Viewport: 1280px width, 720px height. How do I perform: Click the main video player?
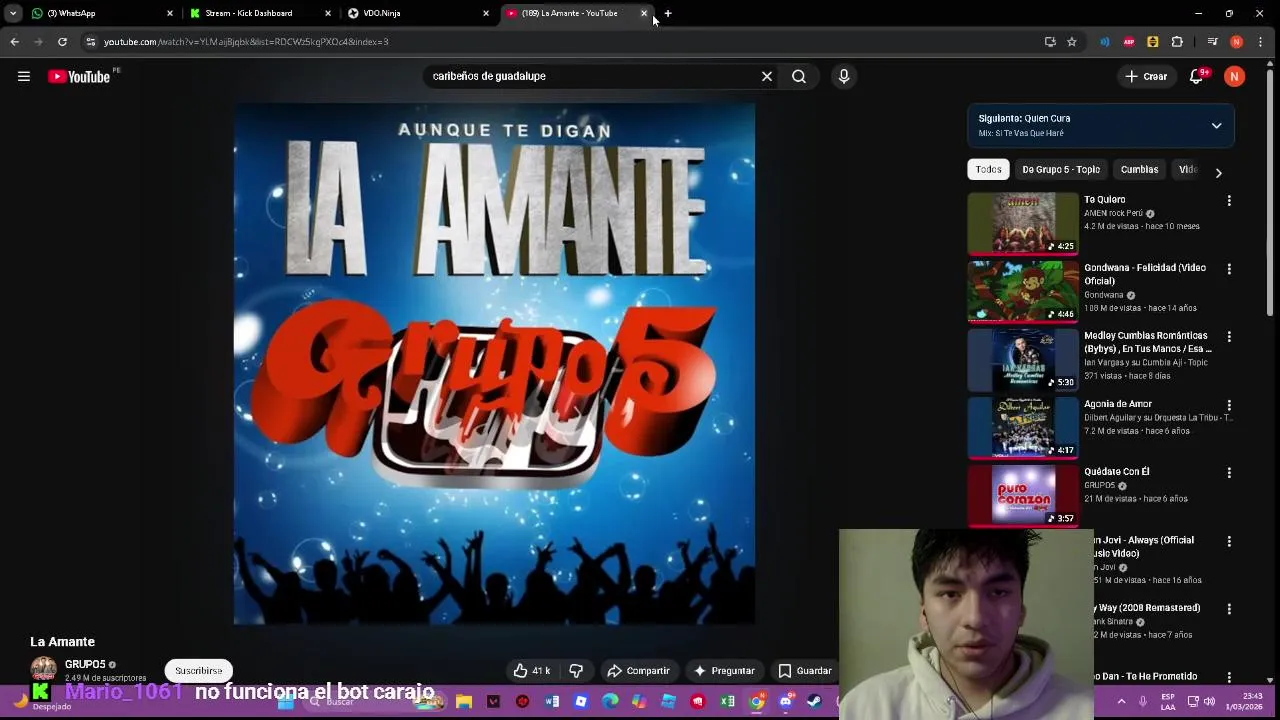(x=494, y=364)
